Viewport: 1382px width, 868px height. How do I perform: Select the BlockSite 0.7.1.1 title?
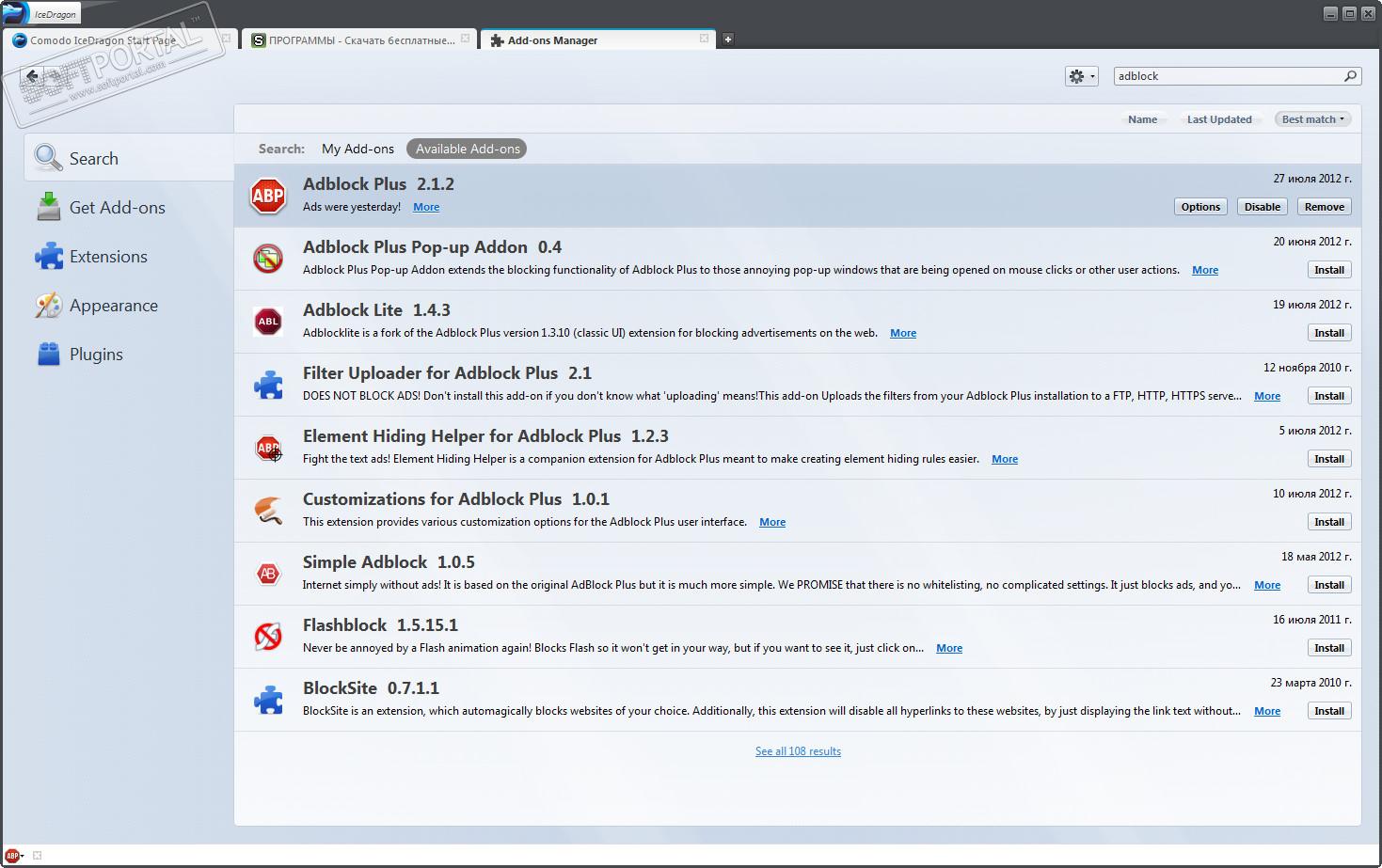[371, 688]
